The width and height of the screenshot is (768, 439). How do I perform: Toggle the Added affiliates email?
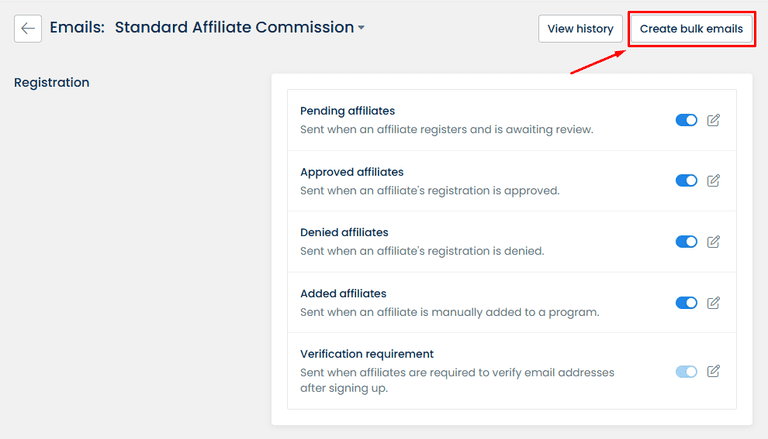pyautogui.click(x=686, y=303)
